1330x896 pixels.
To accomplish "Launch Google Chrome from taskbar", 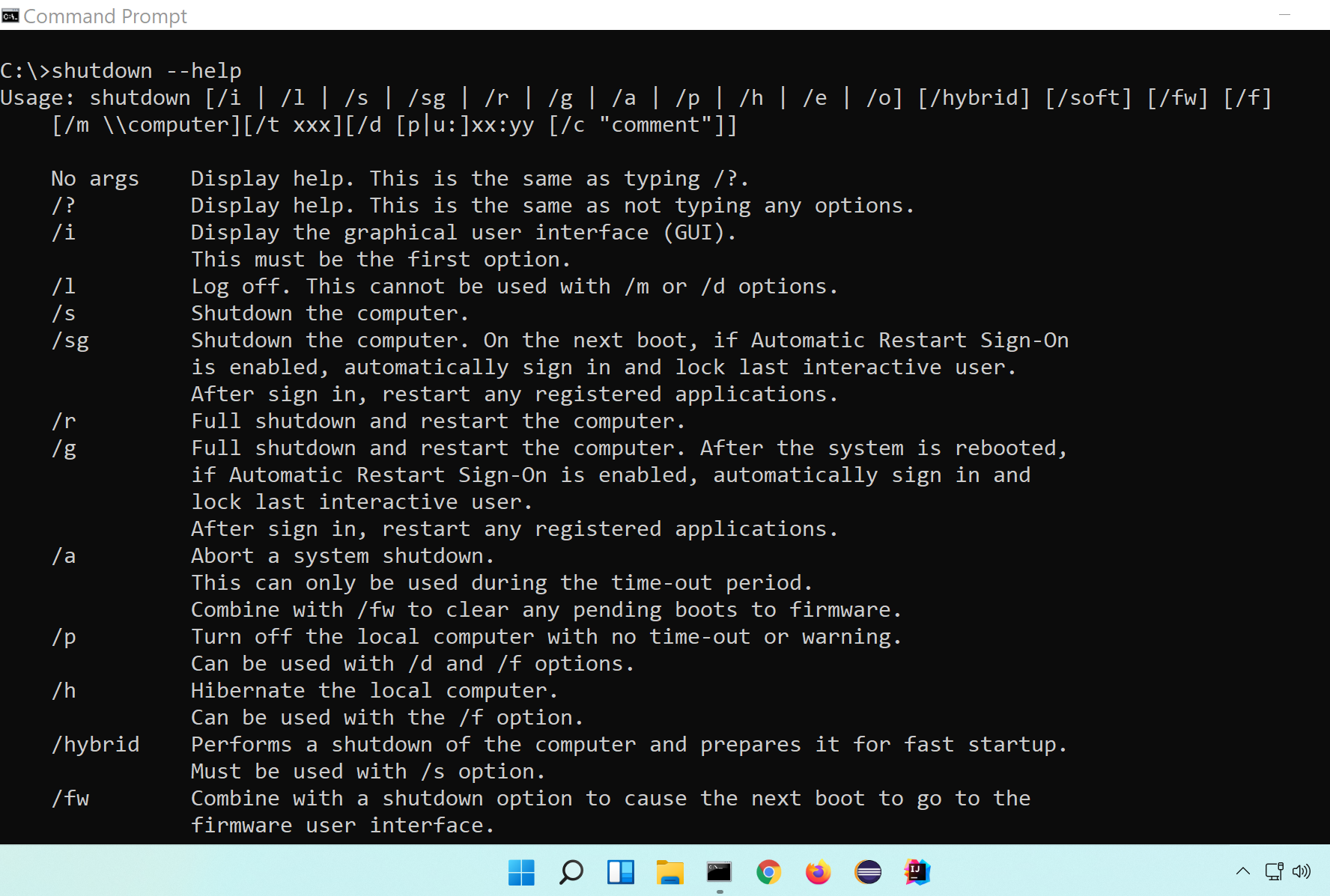I will (x=768, y=872).
